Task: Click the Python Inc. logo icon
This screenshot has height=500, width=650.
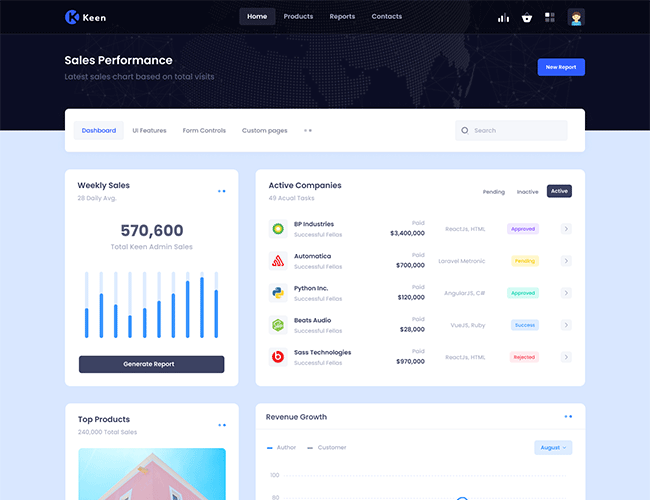Action: pyautogui.click(x=278, y=293)
